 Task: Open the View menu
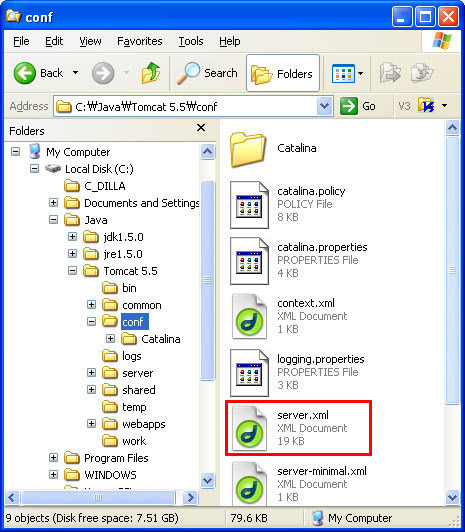click(90, 41)
